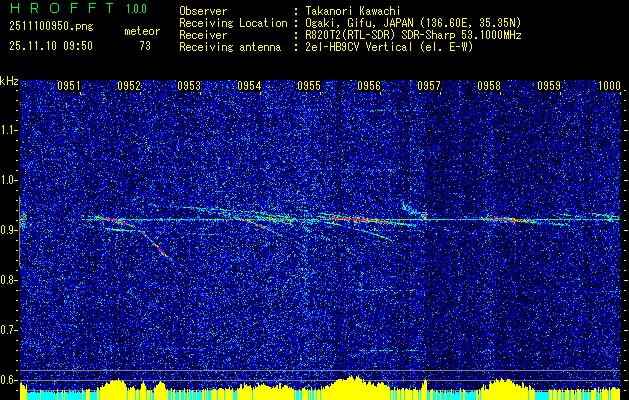Click the 0953 time marker
The image size is (629, 400).
189,85
